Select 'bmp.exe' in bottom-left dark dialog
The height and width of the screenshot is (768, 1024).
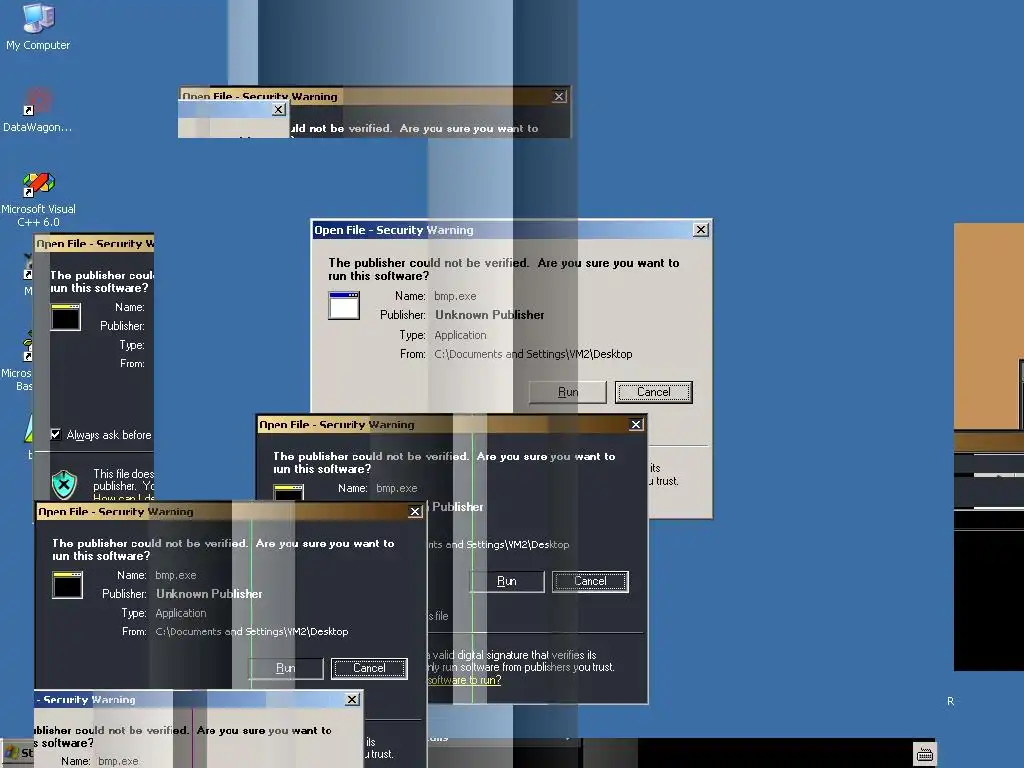pos(176,575)
